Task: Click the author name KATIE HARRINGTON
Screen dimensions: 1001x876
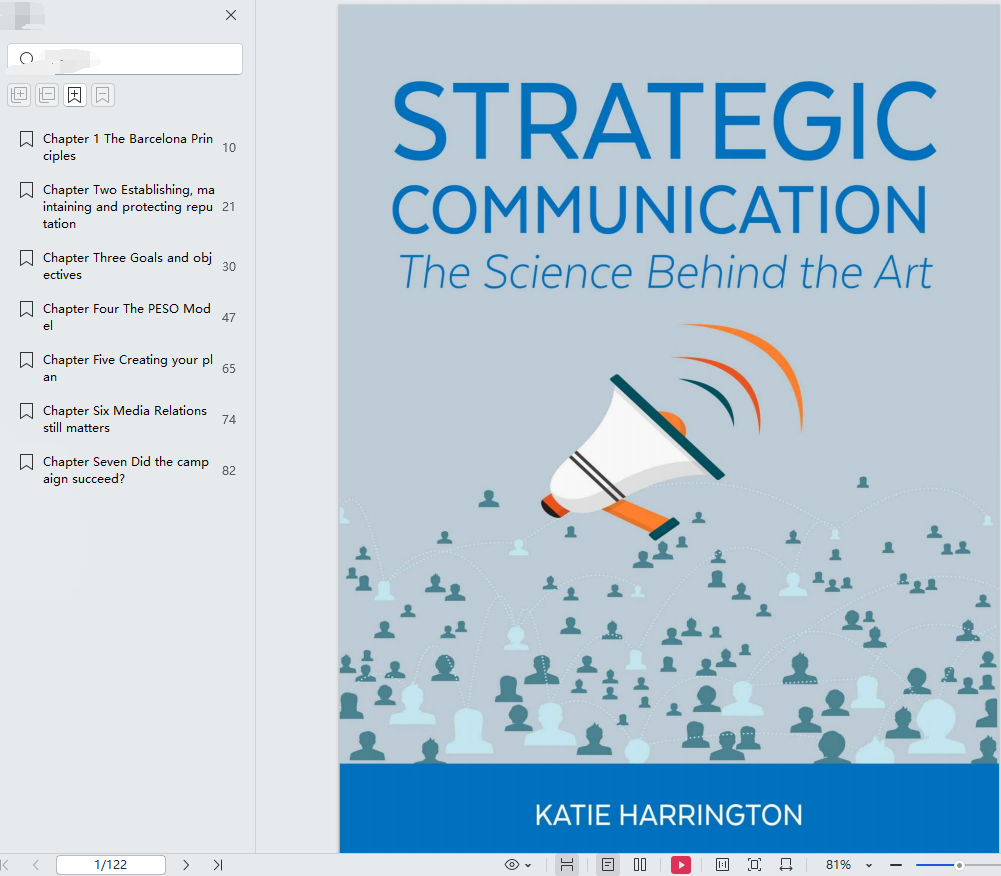Action: pos(668,815)
